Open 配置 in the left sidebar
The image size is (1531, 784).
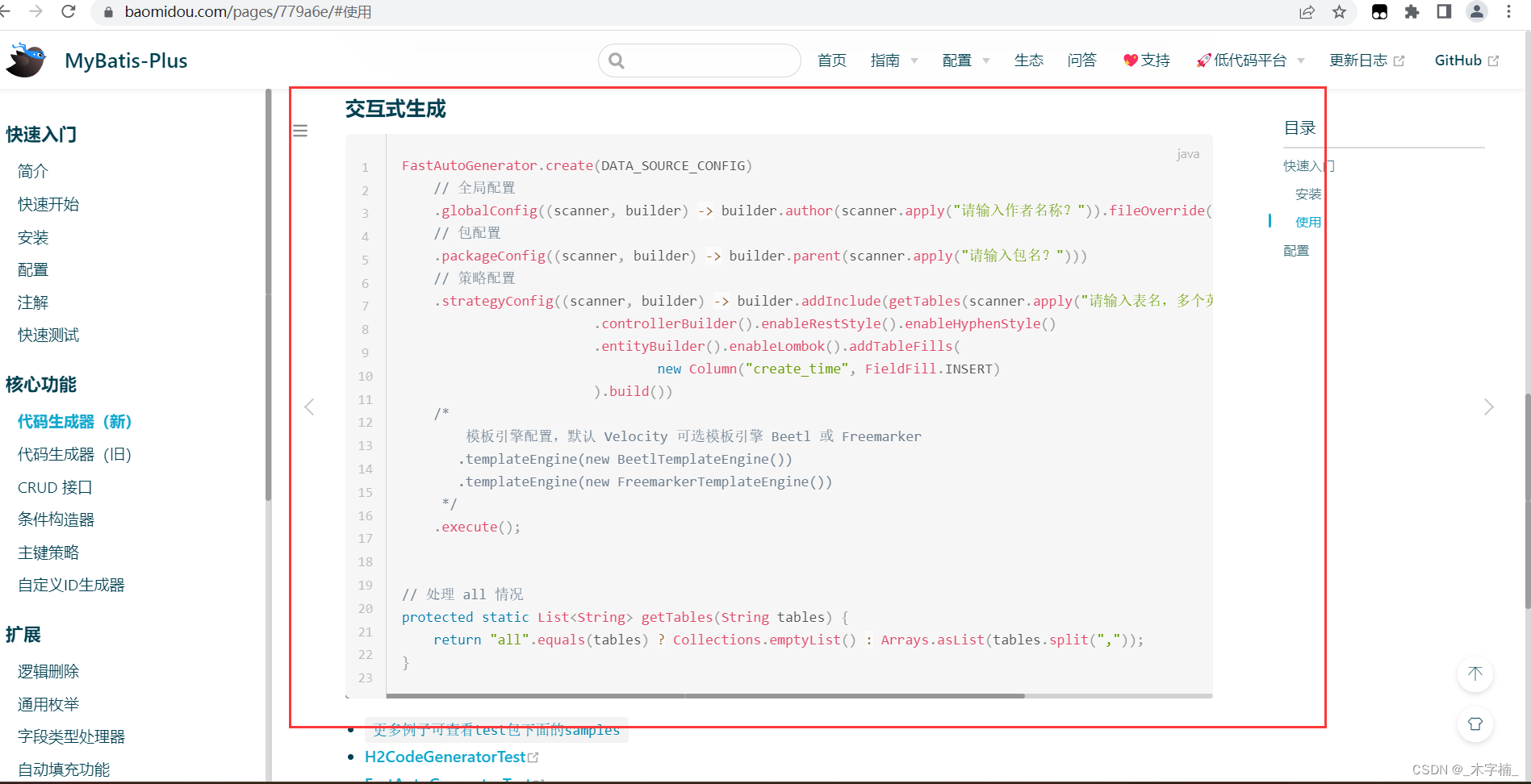33,269
